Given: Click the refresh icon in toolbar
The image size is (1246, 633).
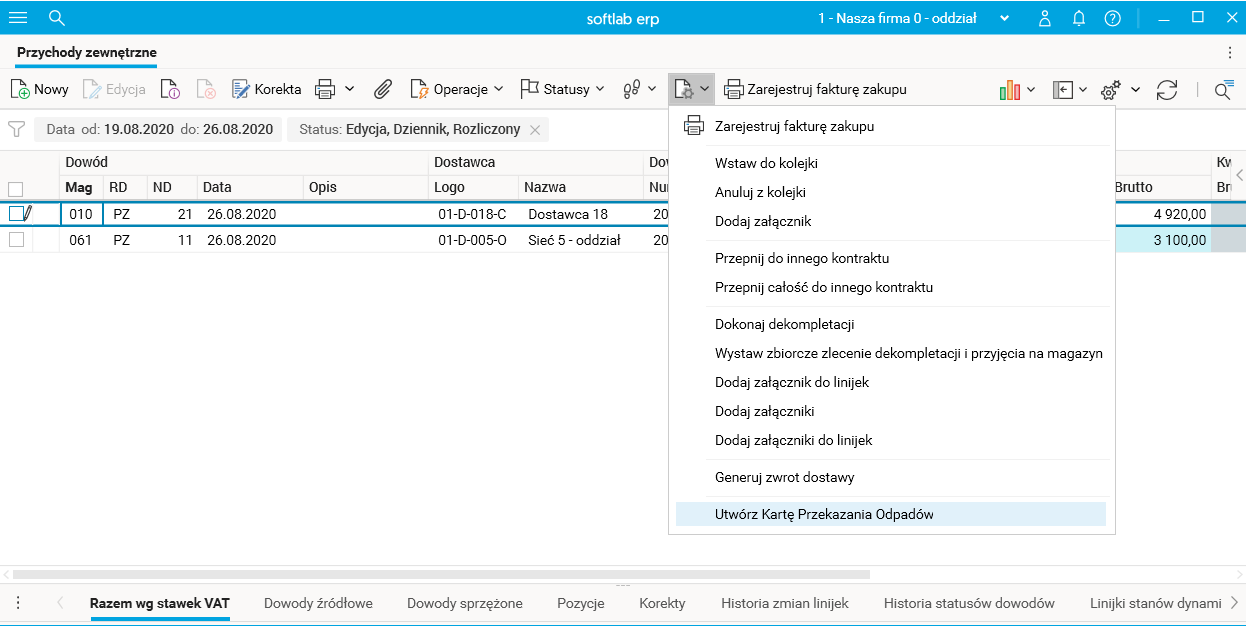Looking at the screenshot, I should [x=1167, y=90].
